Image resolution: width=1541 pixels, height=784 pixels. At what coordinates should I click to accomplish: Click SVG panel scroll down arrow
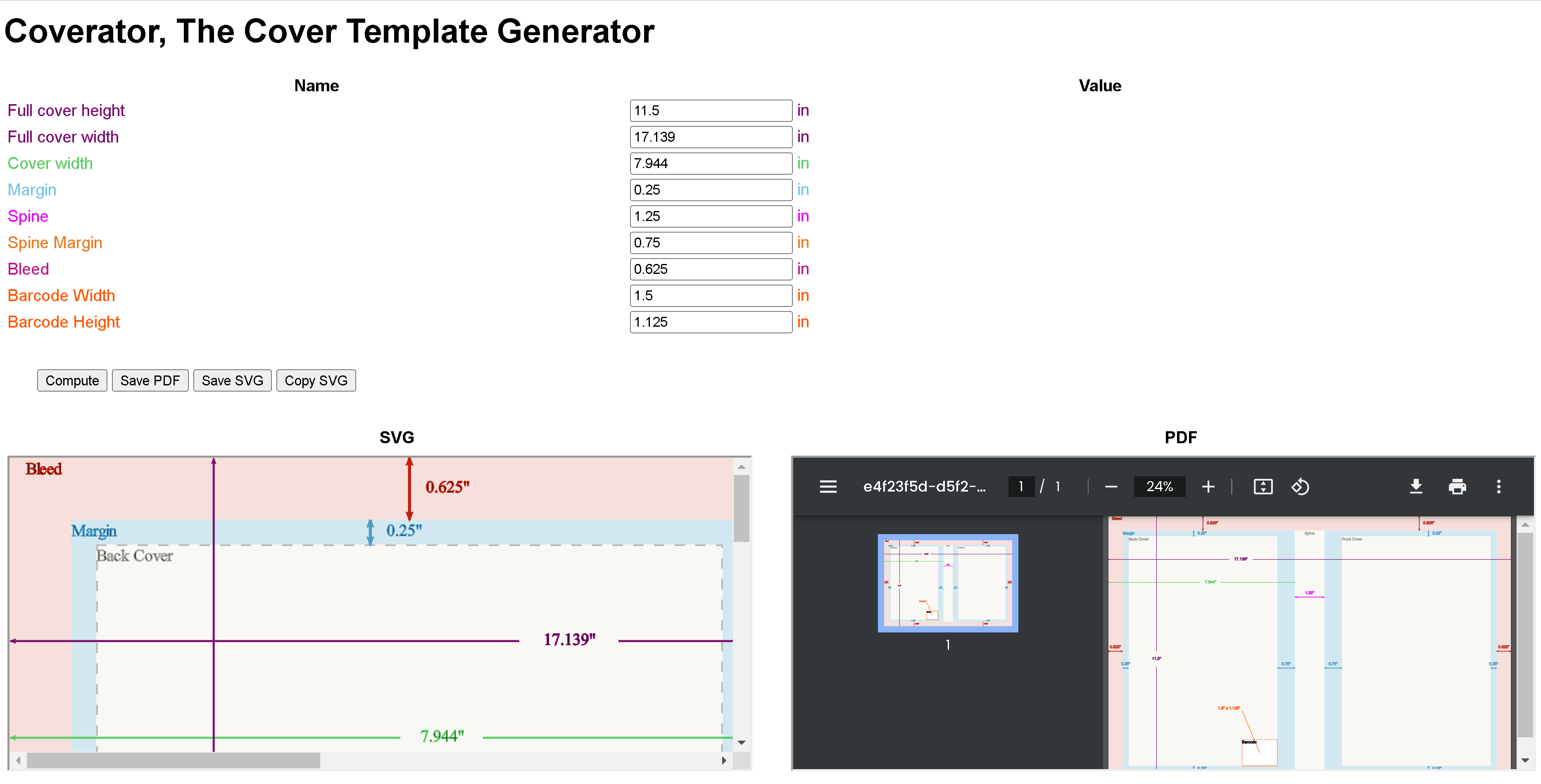[742, 743]
